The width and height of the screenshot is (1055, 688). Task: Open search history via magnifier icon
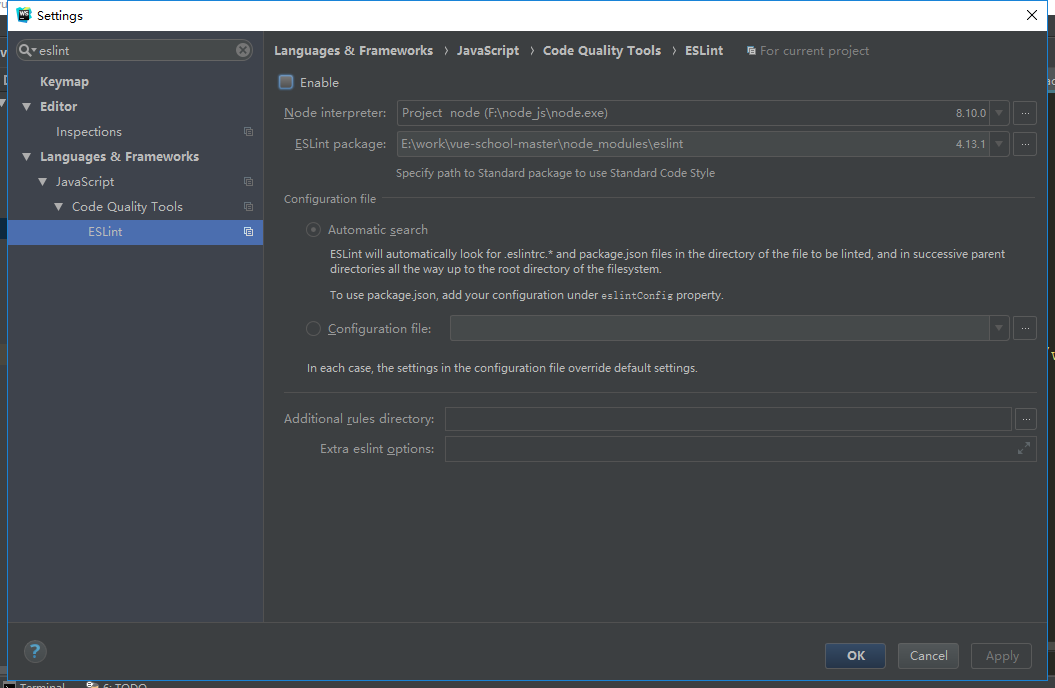pyautogui.click(x=27, y=50)
